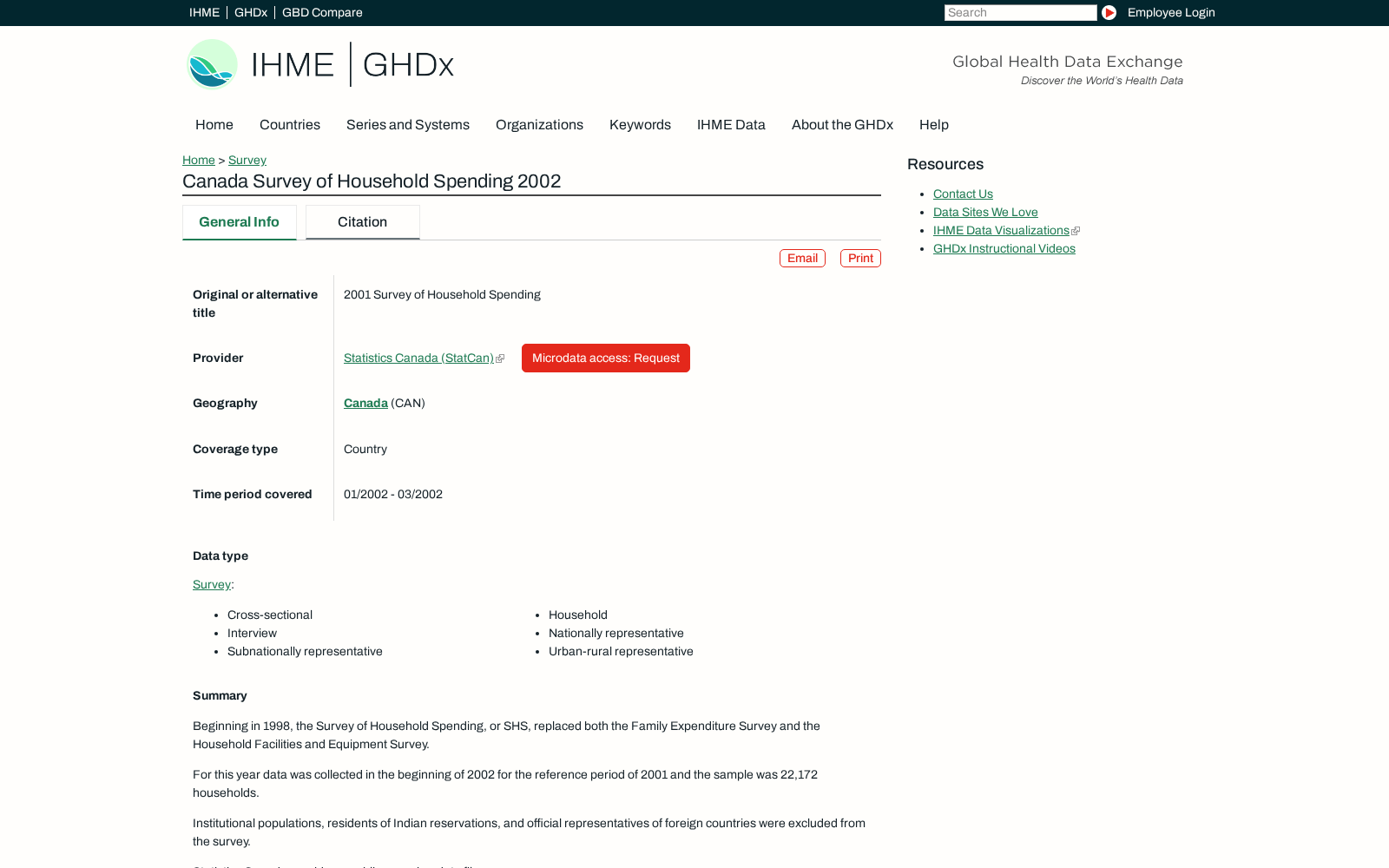Screen dimensions: 1389x868
Task: Click the text 2001 Survey of Household Spending
Action: tap(442, 295)
